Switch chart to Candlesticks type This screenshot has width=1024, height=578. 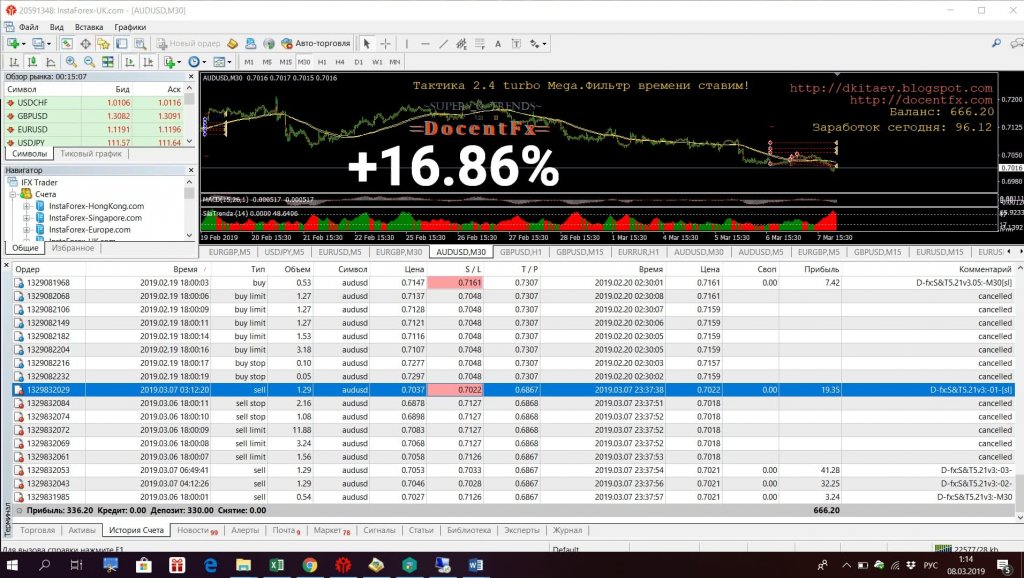pos(31,62)
